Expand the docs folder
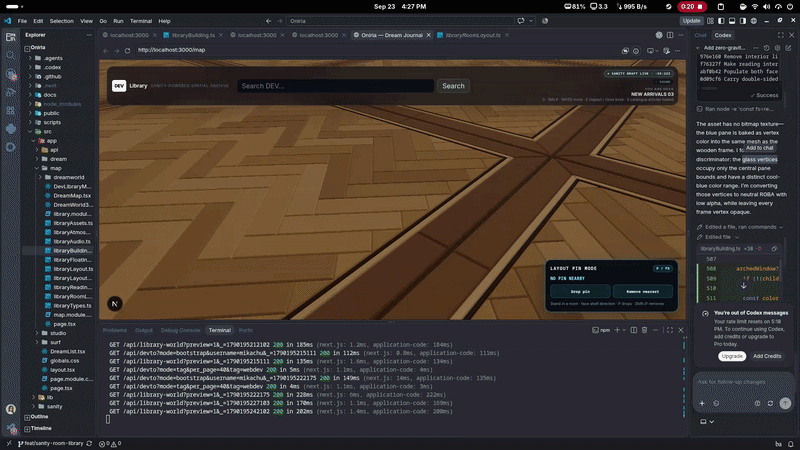The height and width of the screenshot is (450, 800). pyautogui.click(x=31, y=95)
